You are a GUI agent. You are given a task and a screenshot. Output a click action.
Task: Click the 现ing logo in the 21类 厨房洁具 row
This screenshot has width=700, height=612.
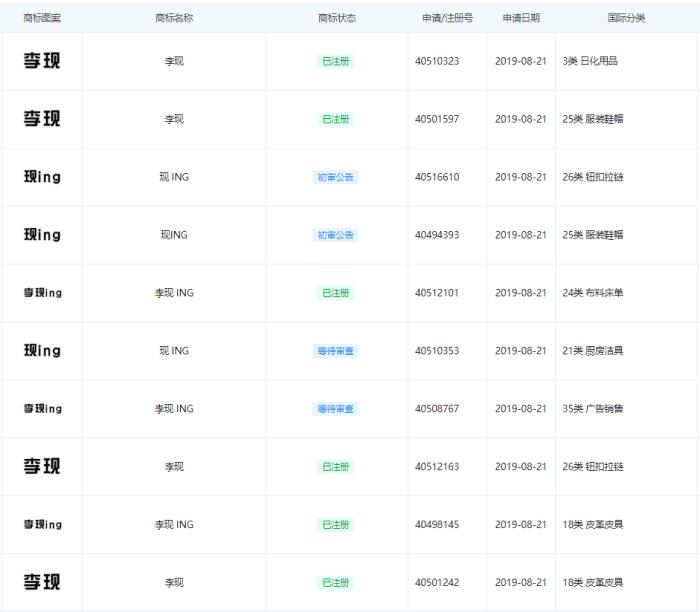pyautogui.click(x=42, y=351)
